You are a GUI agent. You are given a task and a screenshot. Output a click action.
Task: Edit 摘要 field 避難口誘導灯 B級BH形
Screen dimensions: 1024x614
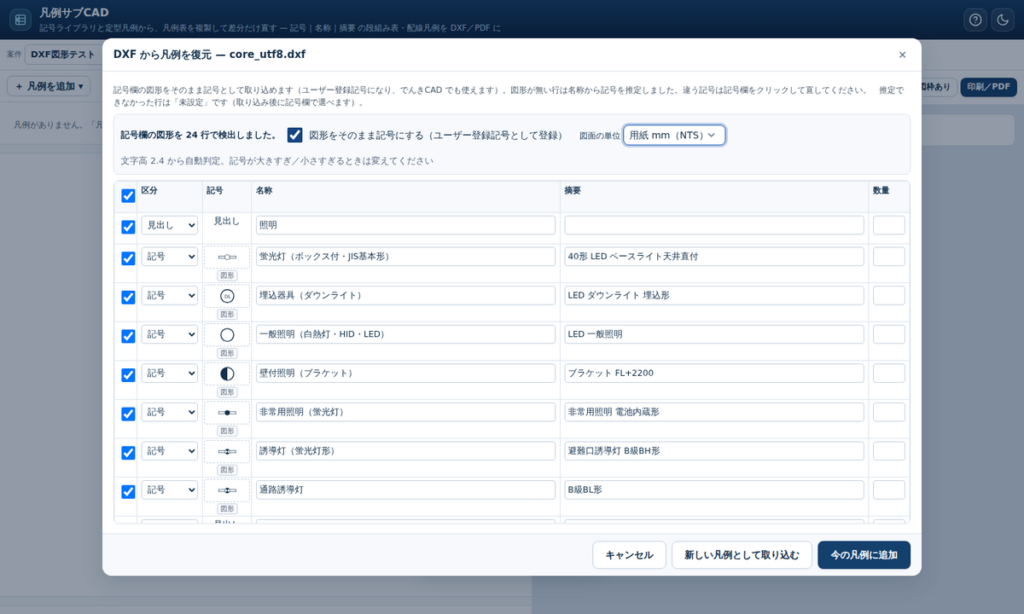pyautogui.click(x=714, y=451)
